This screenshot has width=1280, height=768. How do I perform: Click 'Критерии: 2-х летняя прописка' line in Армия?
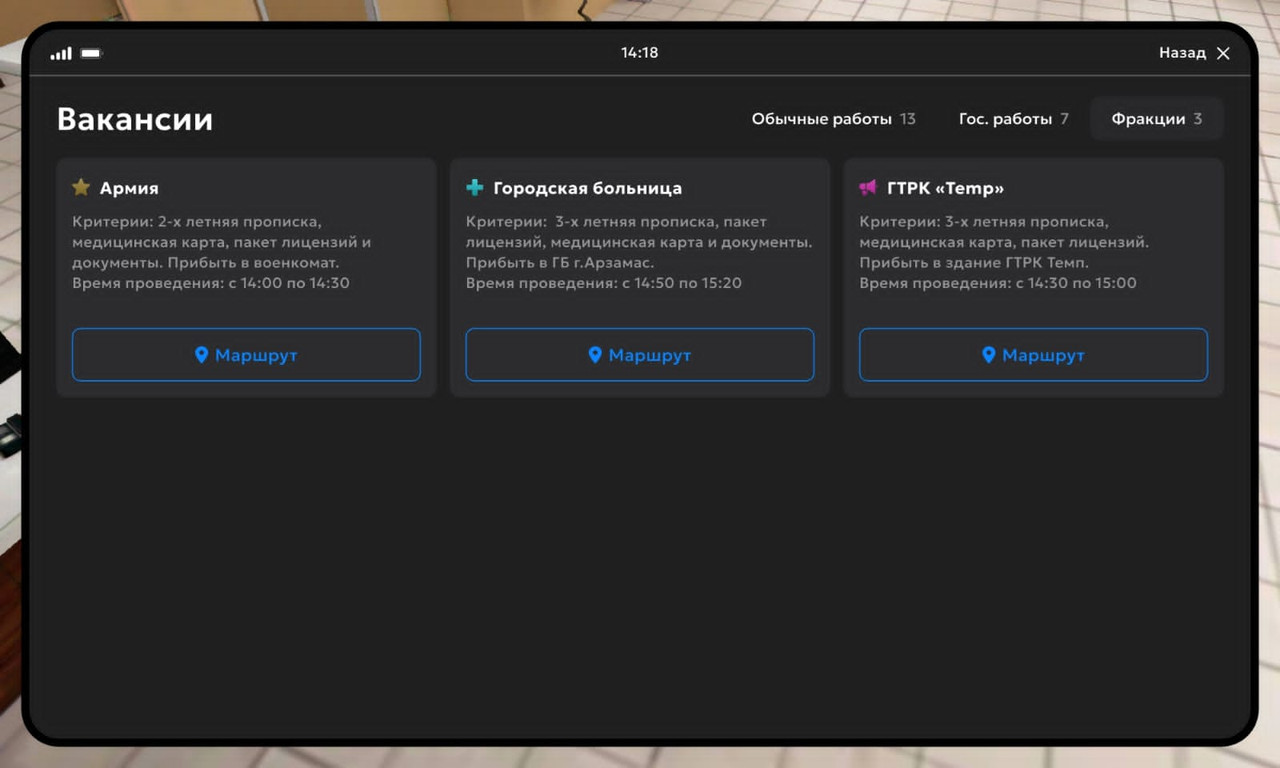pyautogui.click(x=197, y=222)
